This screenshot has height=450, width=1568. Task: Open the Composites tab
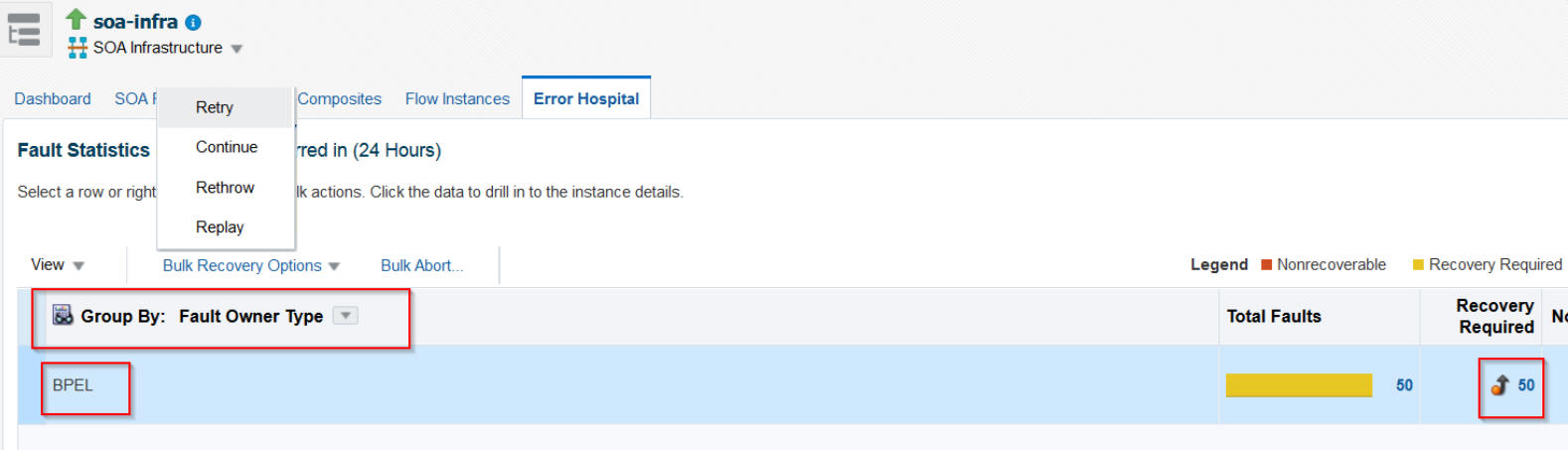click(339, 99)
